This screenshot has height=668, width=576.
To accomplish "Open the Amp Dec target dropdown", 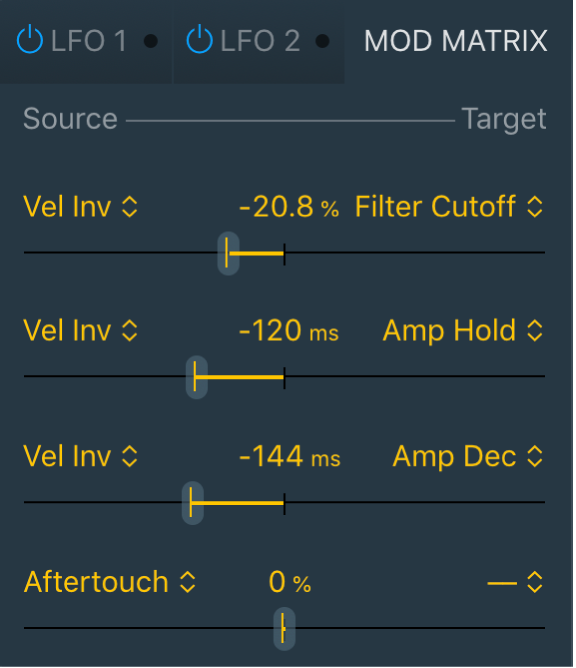I will coord(468,456).
